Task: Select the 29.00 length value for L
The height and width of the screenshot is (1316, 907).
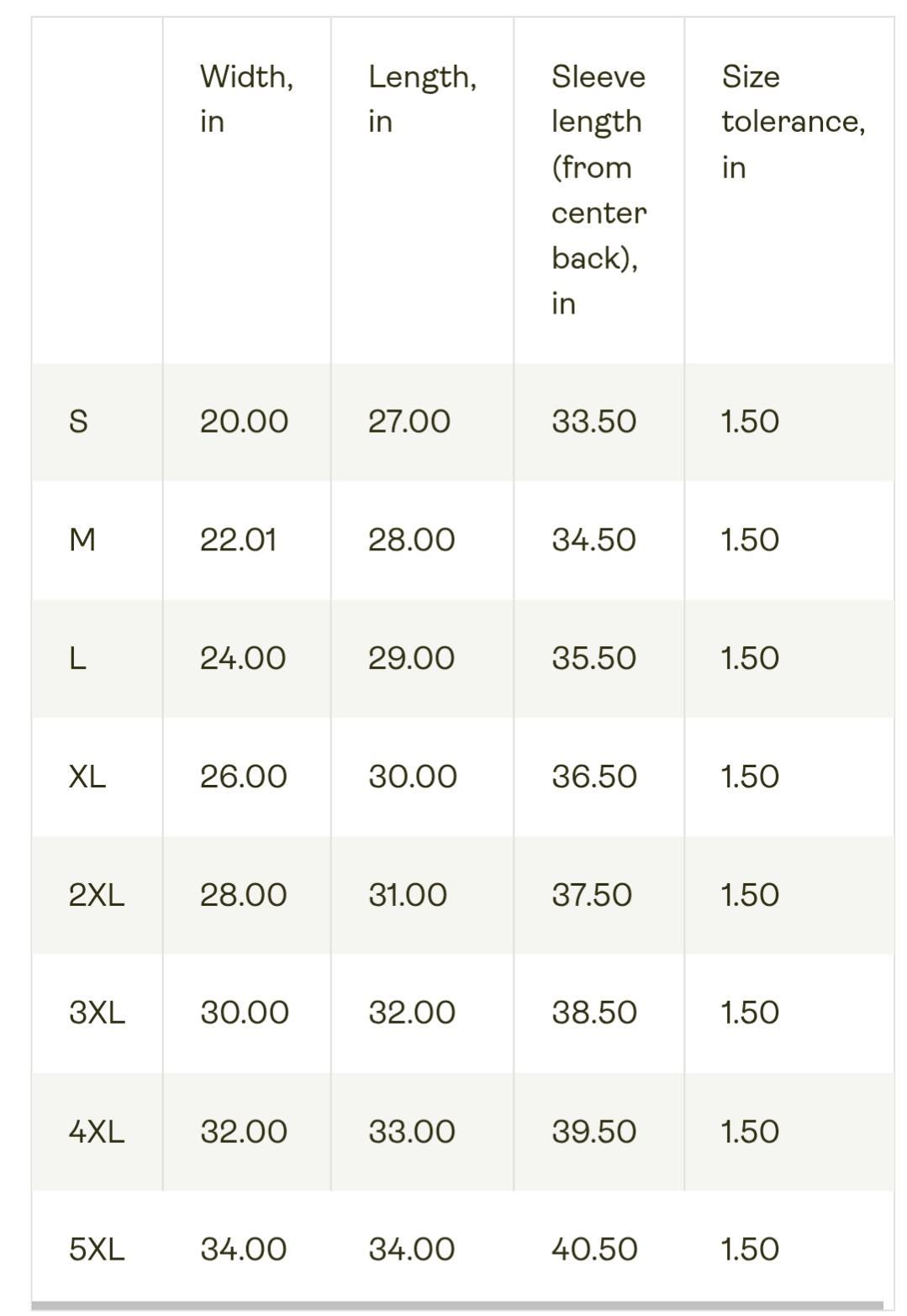Action: [x=411, y=658]
